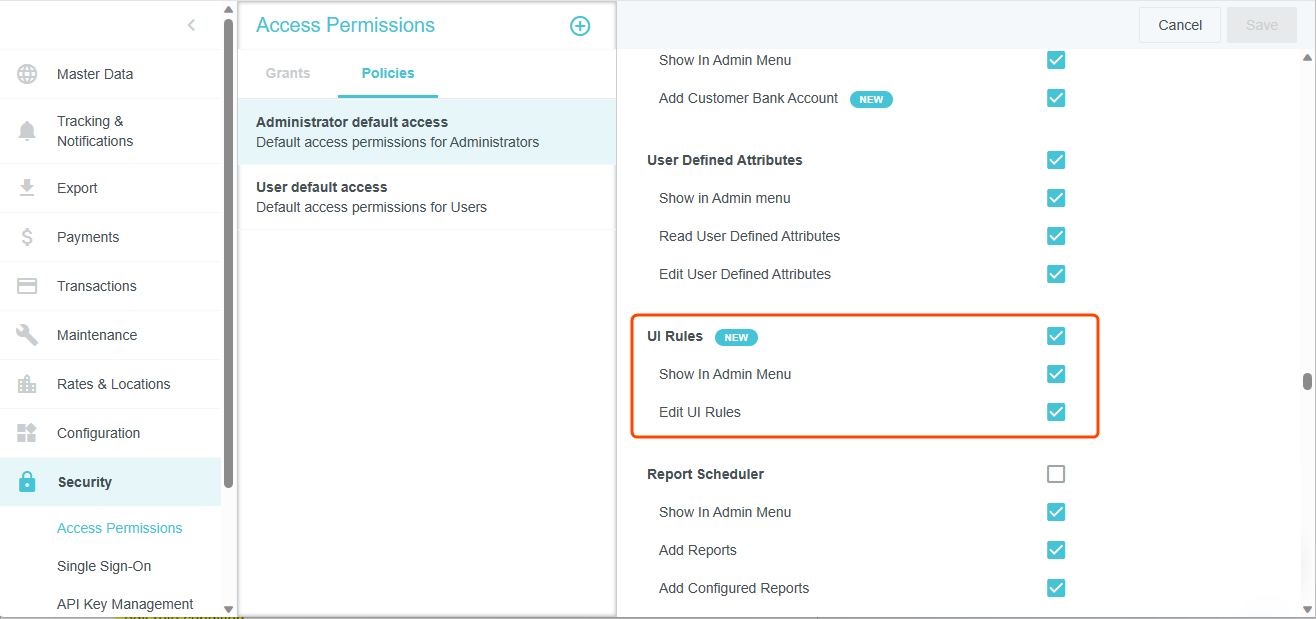Disable Edit UI Rules permission
This screenshot has height=619, width=1316.
1056,411
